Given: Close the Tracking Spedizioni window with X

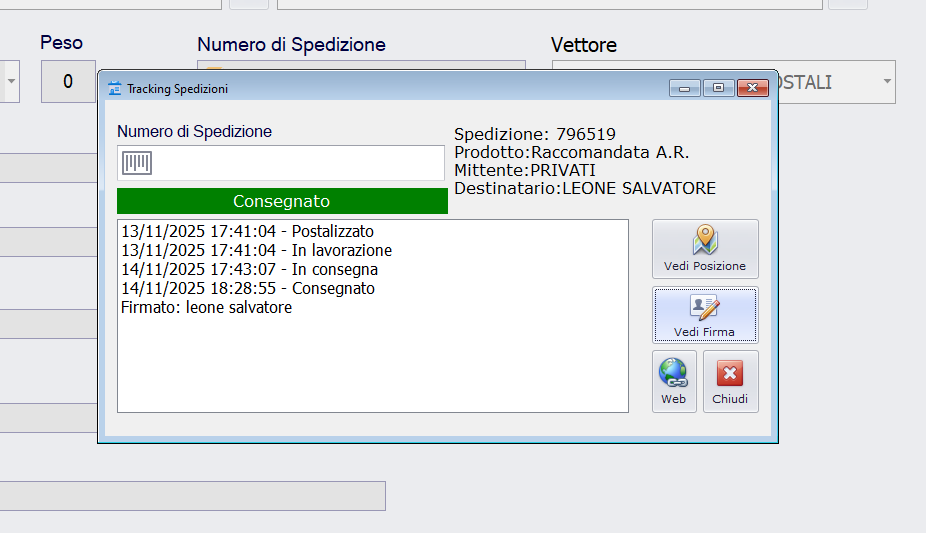Looking at the screenshot, I should click(752, 88).
